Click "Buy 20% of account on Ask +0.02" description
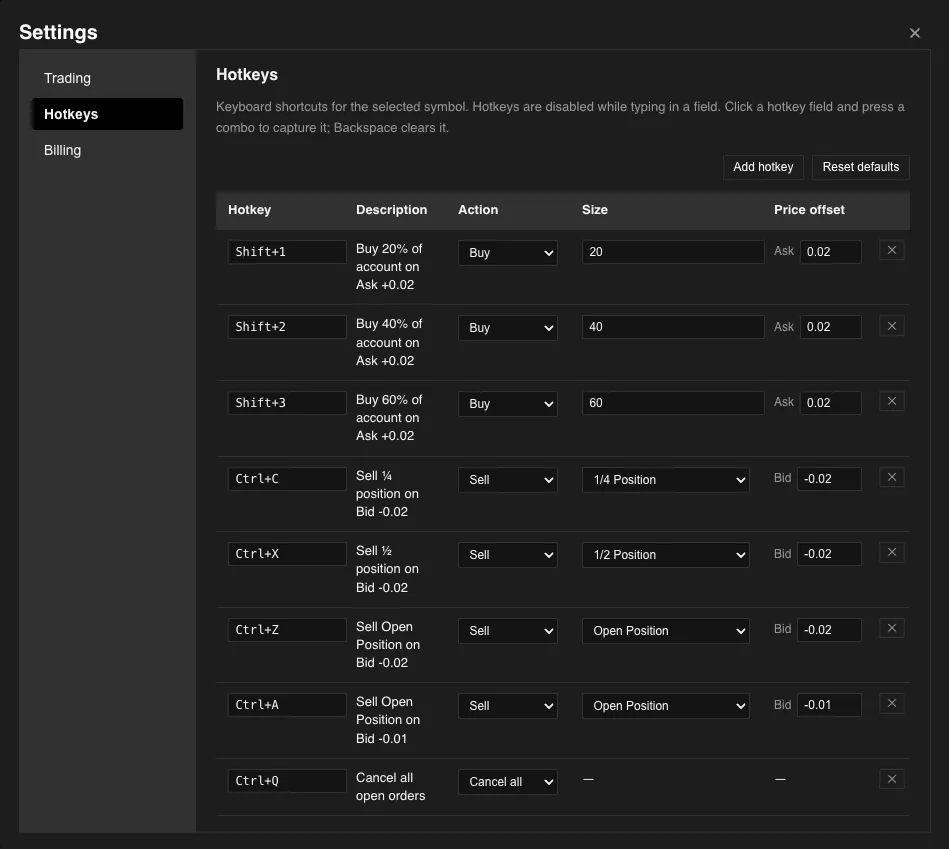The image size is (949, 849). pos(389,267)
